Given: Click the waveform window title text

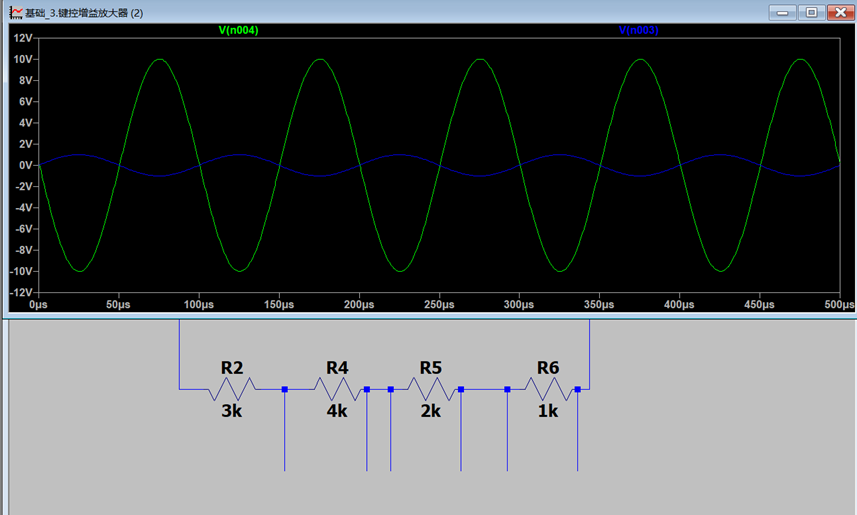Looking at the screenshot, I should tap(84, 13).
